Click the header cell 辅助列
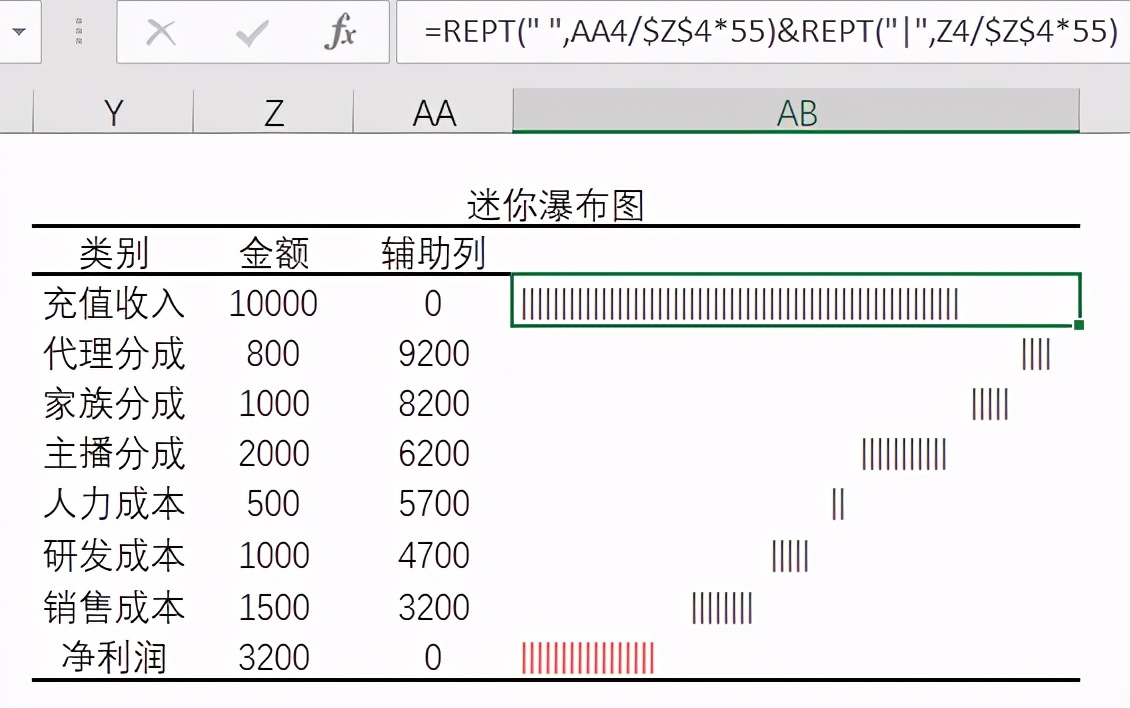 [434, 253]
